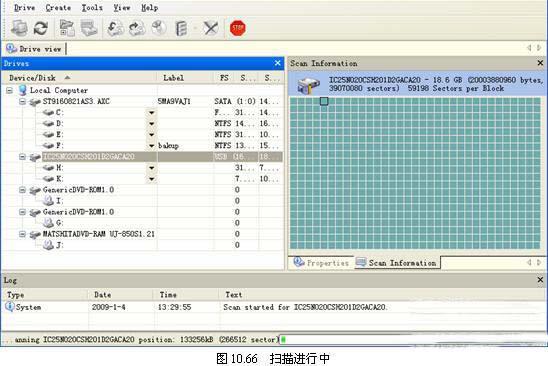Open the Help menu
The image size is (548, 366).
coord(150,8)
